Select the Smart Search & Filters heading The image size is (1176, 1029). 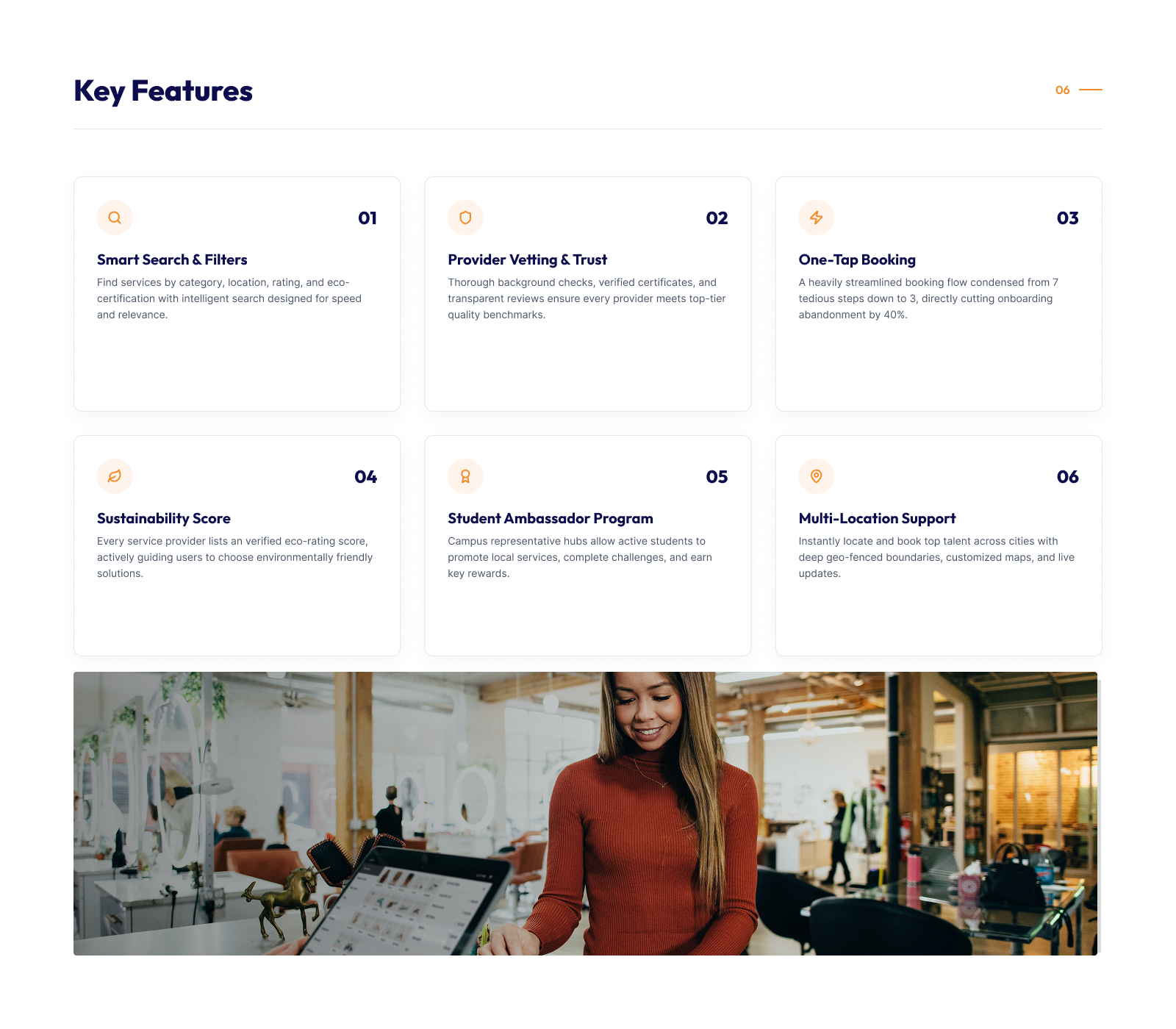[x=172, y=259]
